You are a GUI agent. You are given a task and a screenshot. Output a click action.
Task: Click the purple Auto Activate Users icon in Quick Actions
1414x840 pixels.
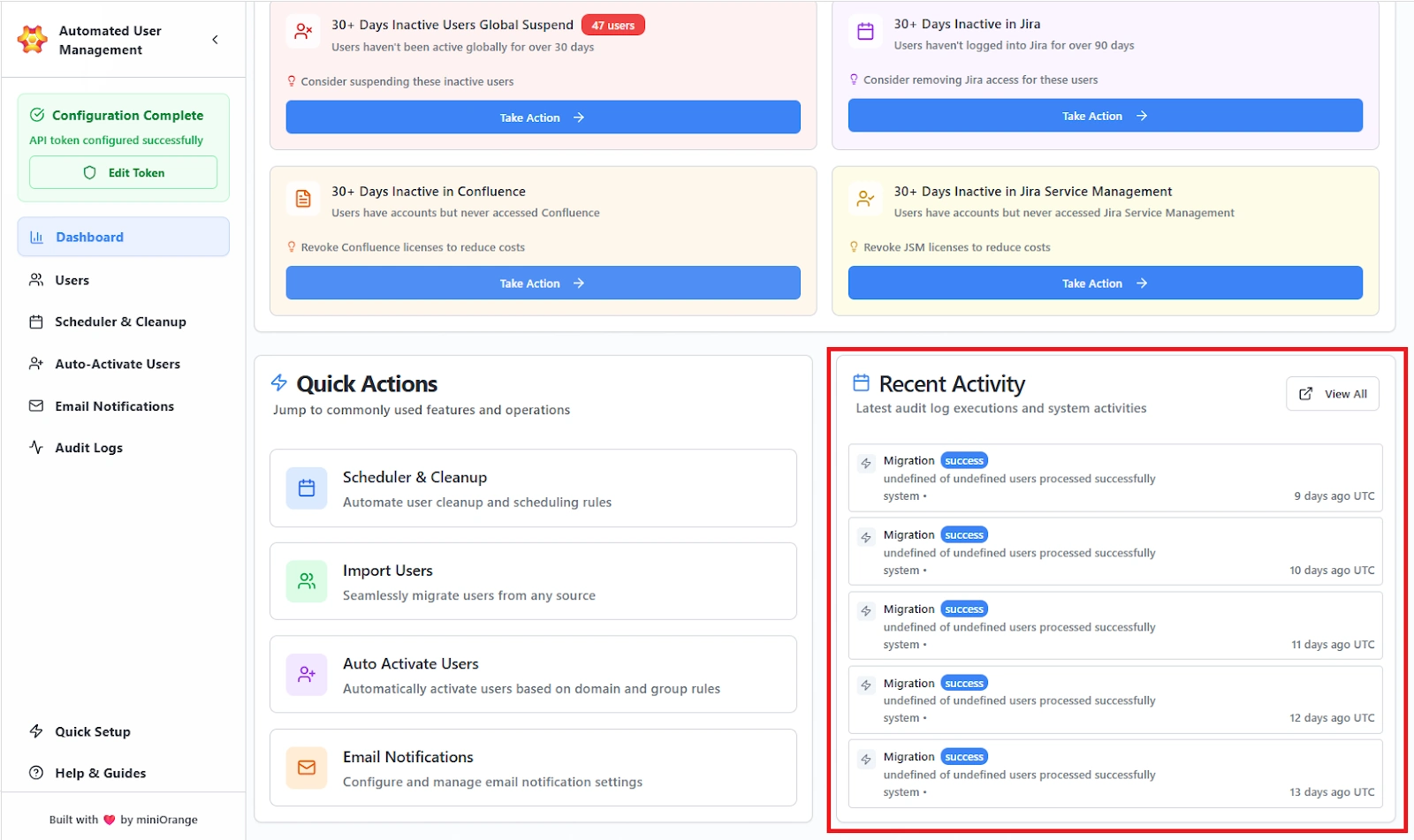pyautogui.click(x=306, y=674)
